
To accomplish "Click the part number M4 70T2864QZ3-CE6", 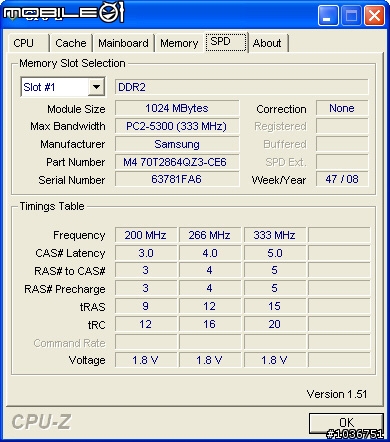I will pyautogui.click(x=177, y=162).
